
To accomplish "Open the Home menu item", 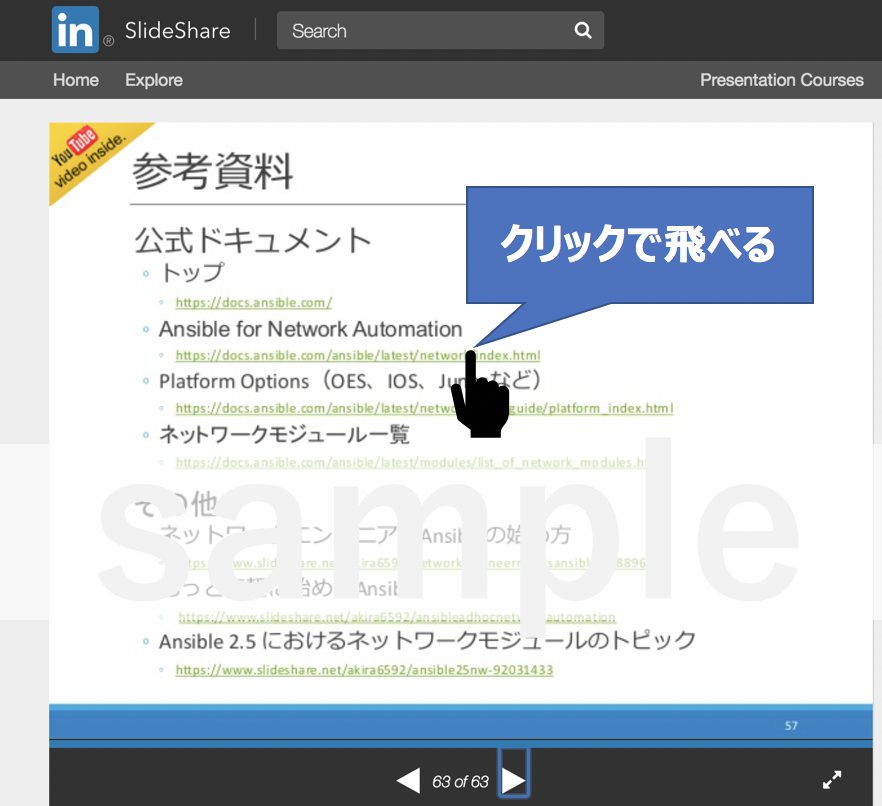I will point(76,80).
